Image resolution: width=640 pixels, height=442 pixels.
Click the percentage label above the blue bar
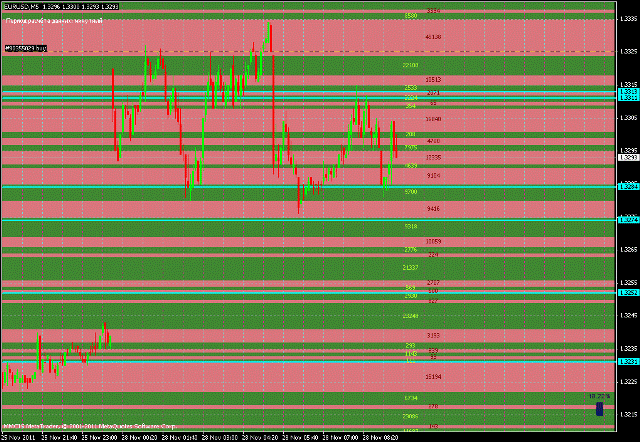(599, 396)
